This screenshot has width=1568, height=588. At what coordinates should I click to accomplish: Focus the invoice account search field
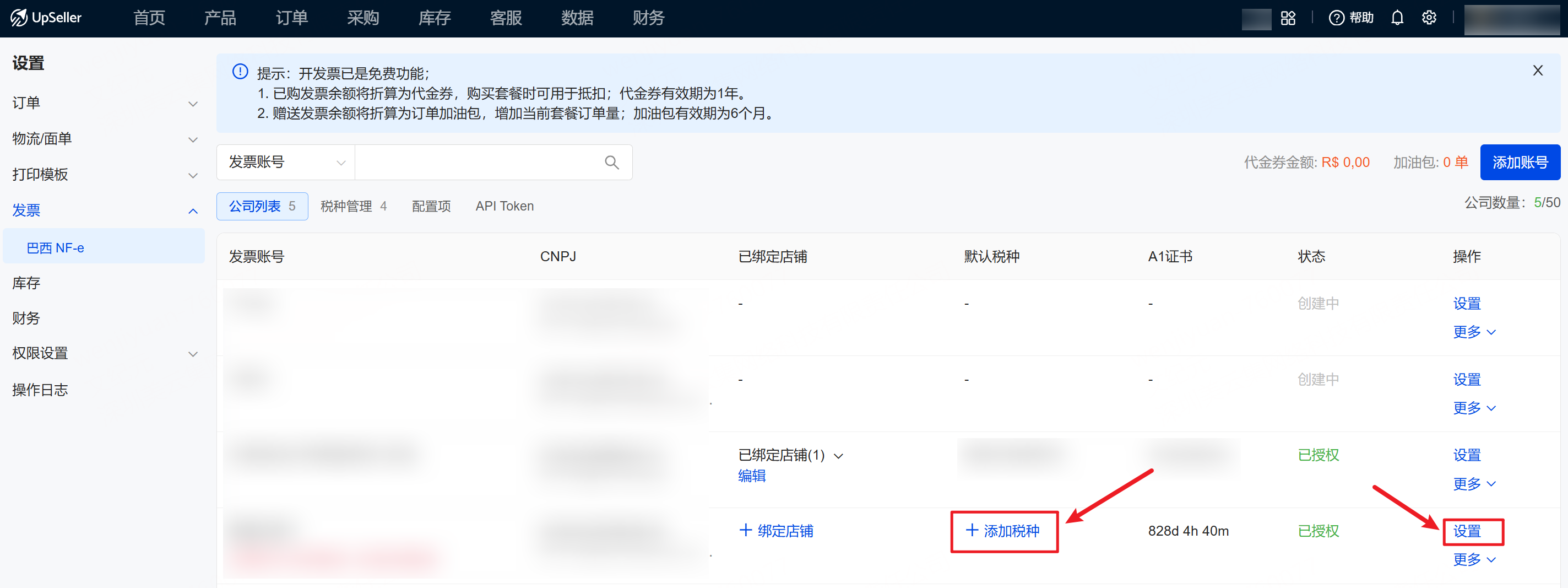coord(478,162)
